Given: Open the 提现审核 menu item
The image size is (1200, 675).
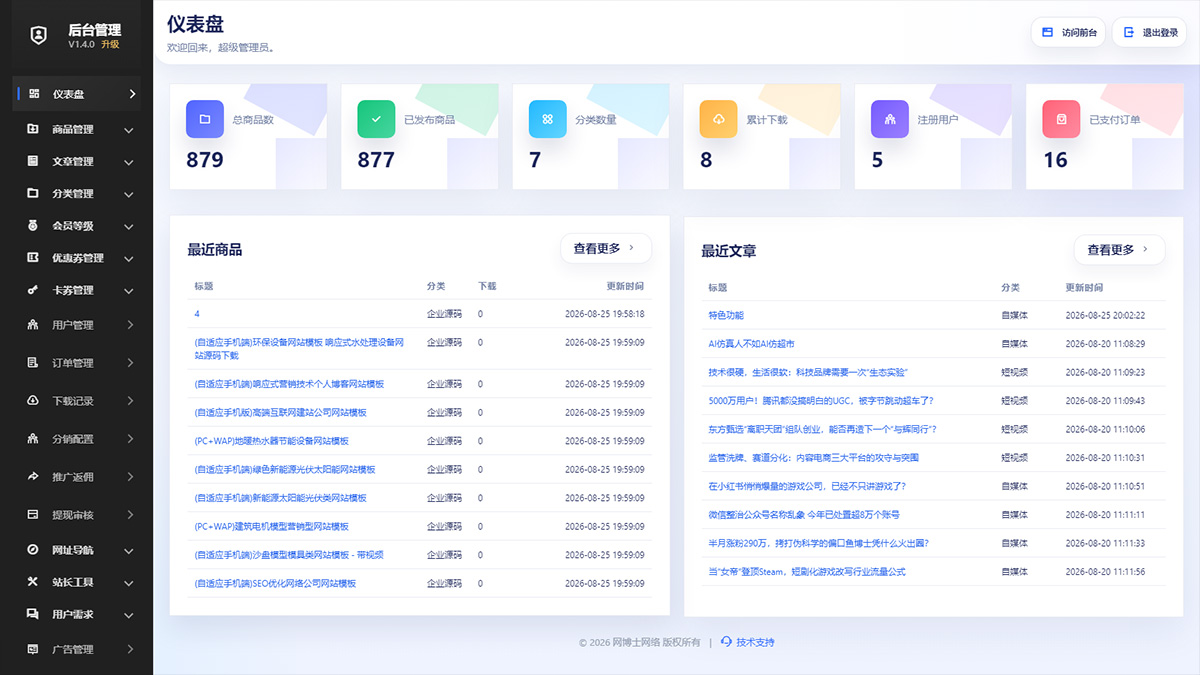Looking at the screenshot, I should click(78, 515).
